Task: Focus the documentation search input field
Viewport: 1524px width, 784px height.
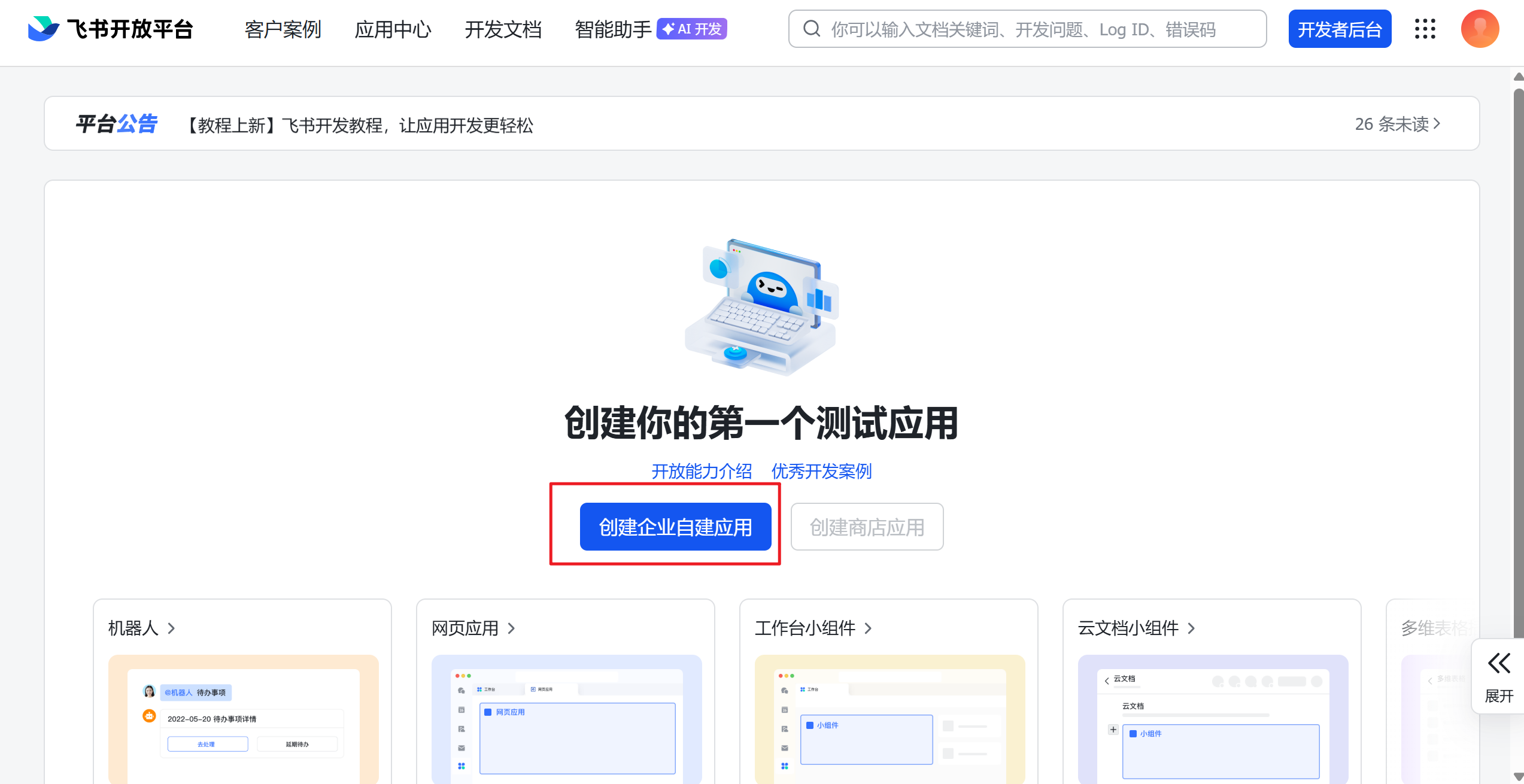Action: tap(1027, 29)
